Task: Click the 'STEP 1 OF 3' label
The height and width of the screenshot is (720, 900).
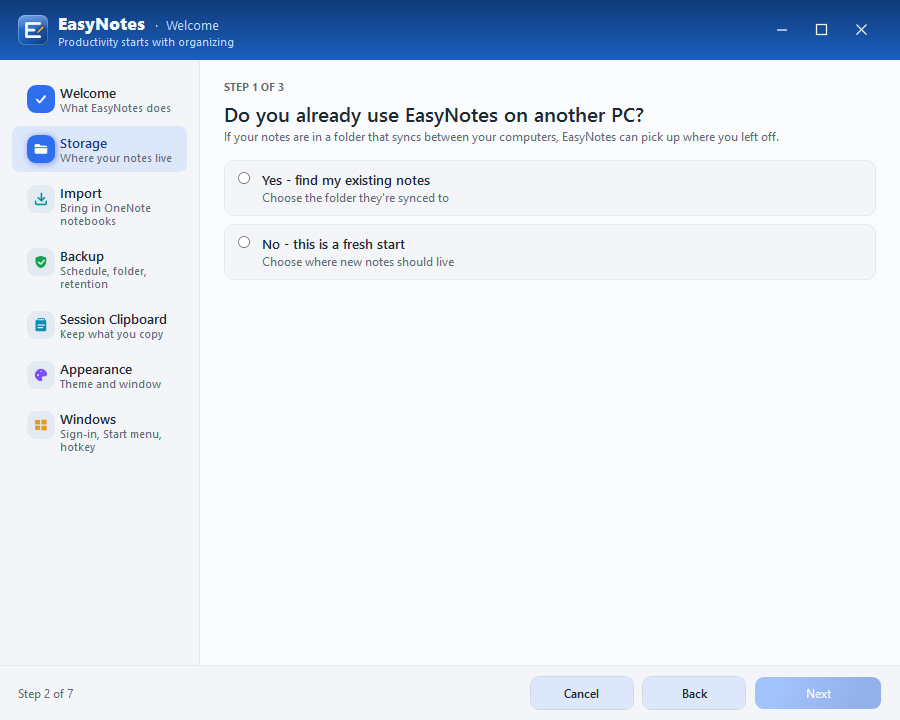Action: [x=254, y=87]
